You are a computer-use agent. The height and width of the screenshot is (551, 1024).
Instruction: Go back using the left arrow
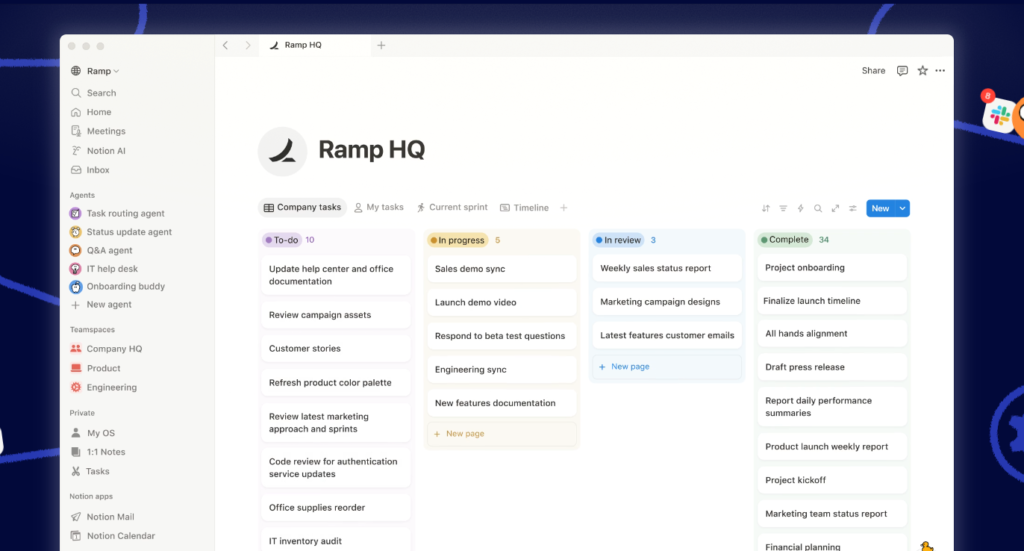(225, 45)
